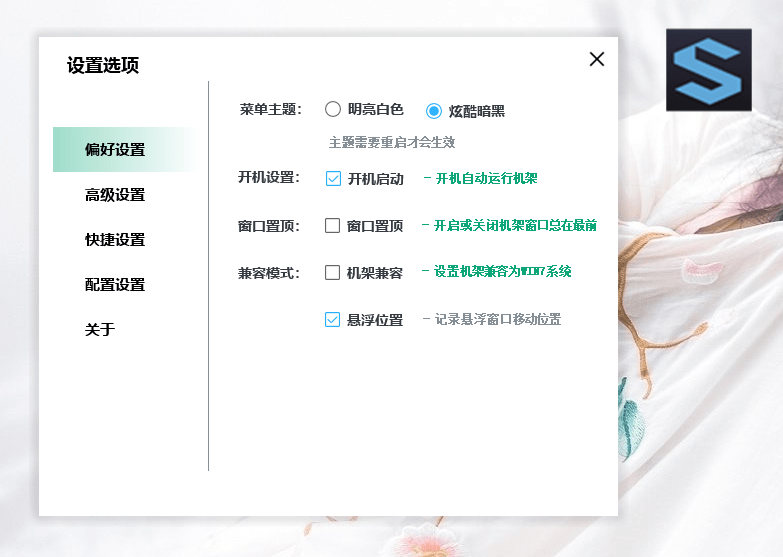This screenshot has height=557, width=783.
Task: Open the 关于 tab
Action: coord(100,329)
